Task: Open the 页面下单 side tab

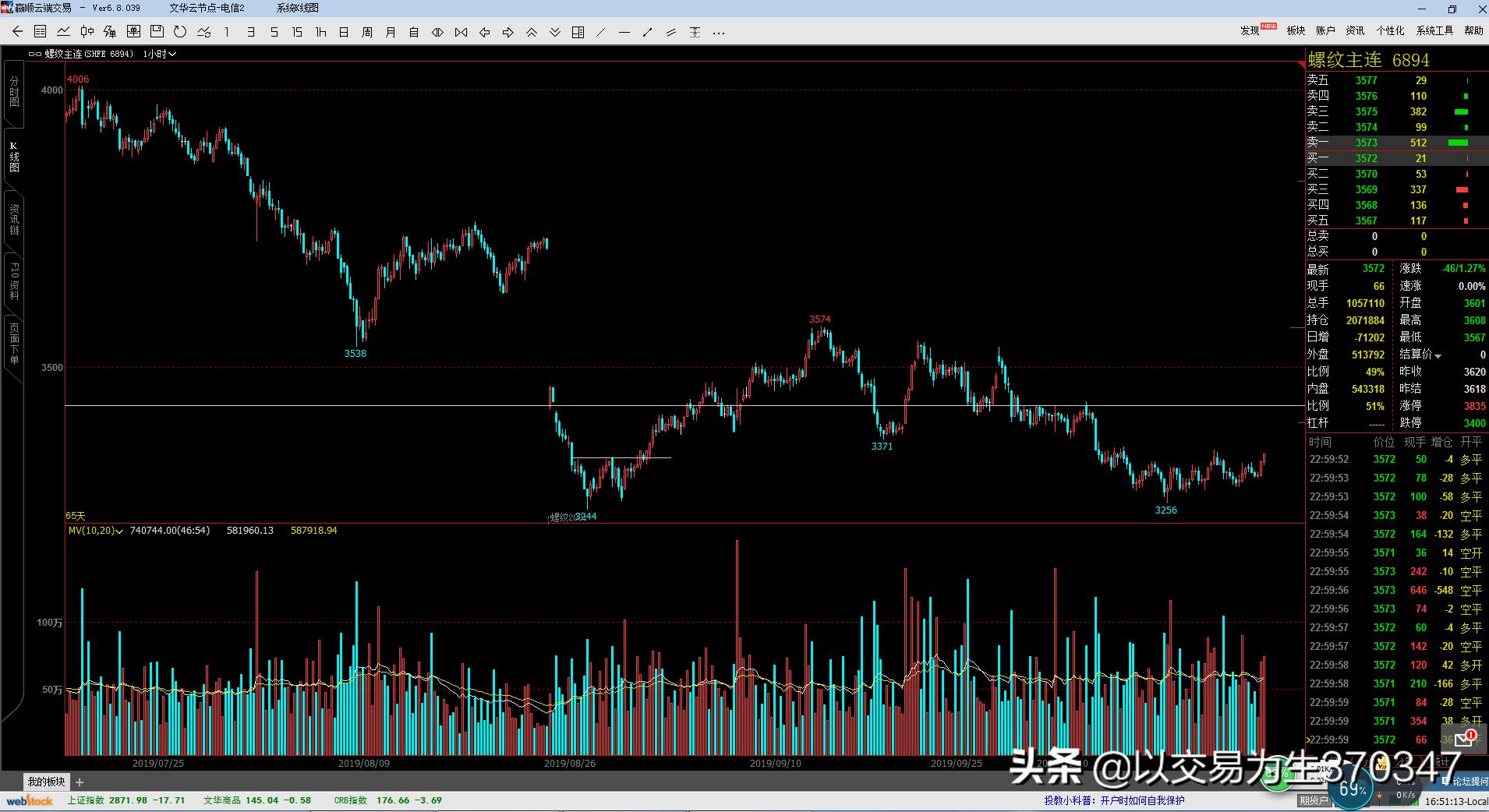Action: point(14,344)
